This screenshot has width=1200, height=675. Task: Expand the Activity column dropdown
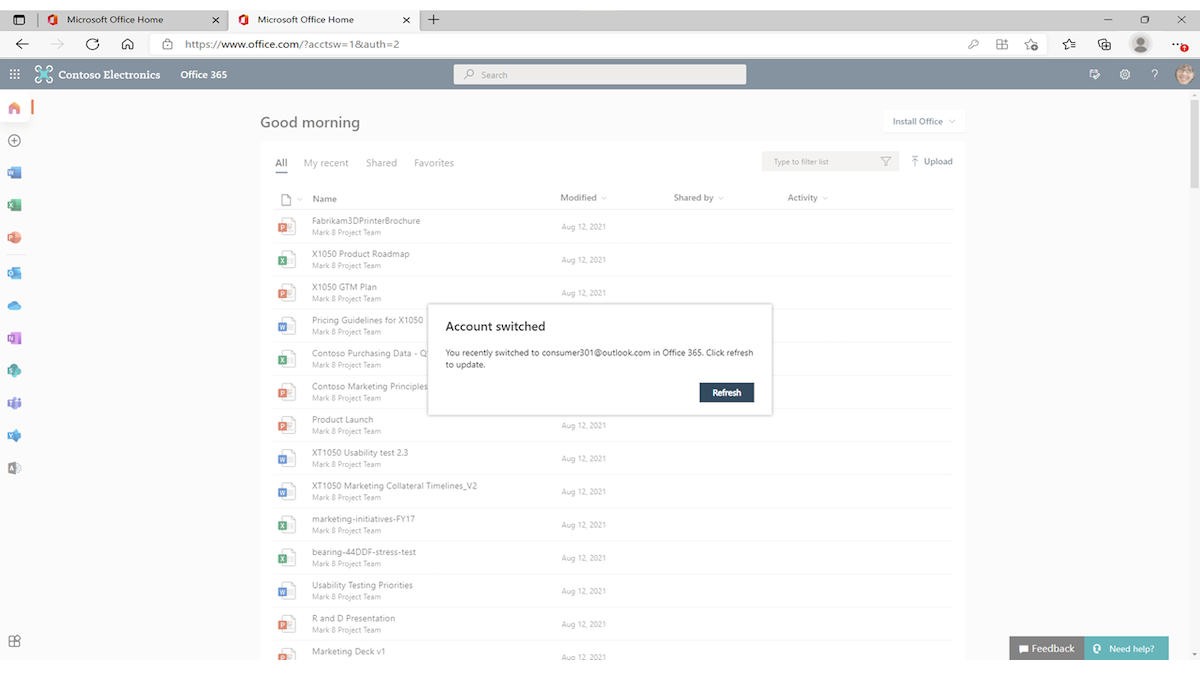[808, 197]
